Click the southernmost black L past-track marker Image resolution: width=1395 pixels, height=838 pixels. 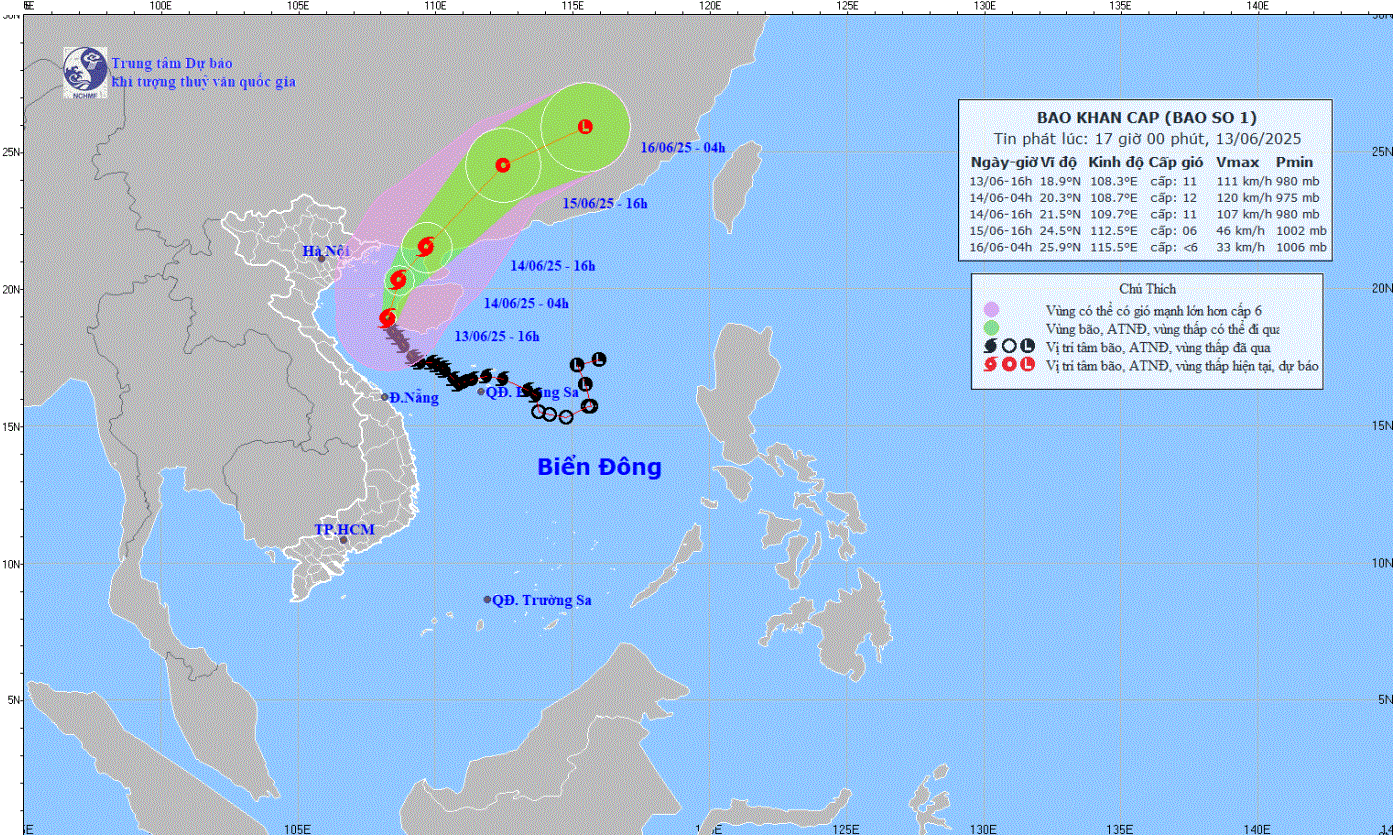pyautogui.click(x=586, y=384)
